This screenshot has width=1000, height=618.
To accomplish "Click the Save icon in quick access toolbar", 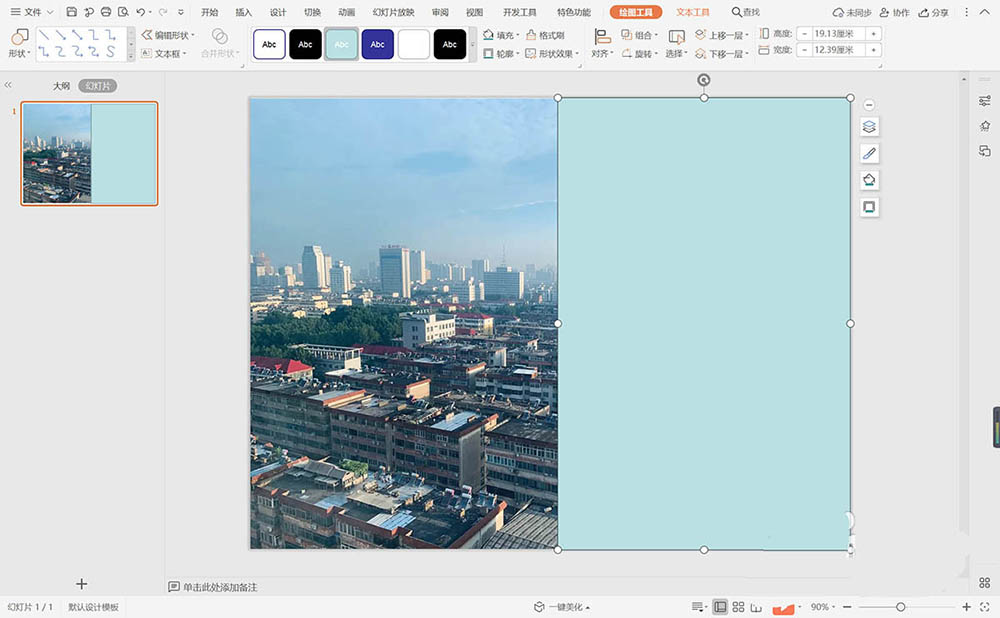I will click(x=72, y=12).
